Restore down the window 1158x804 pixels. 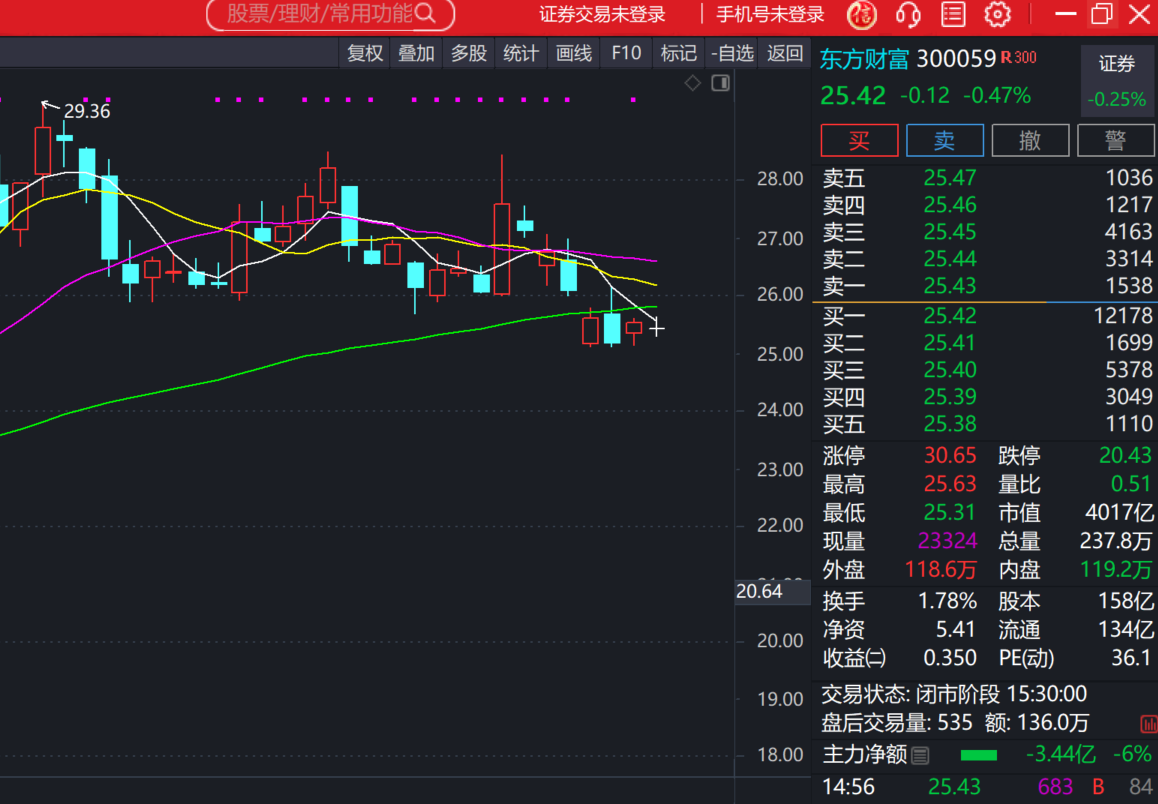click(x=1101, y=14)
